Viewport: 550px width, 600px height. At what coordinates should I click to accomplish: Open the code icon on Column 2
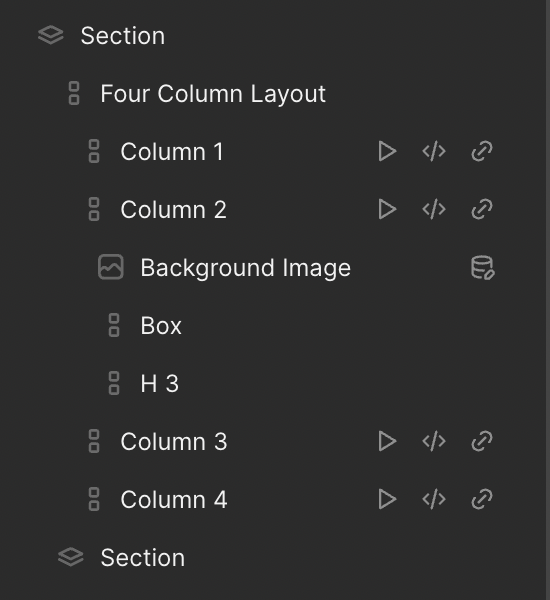coord(434,209)
